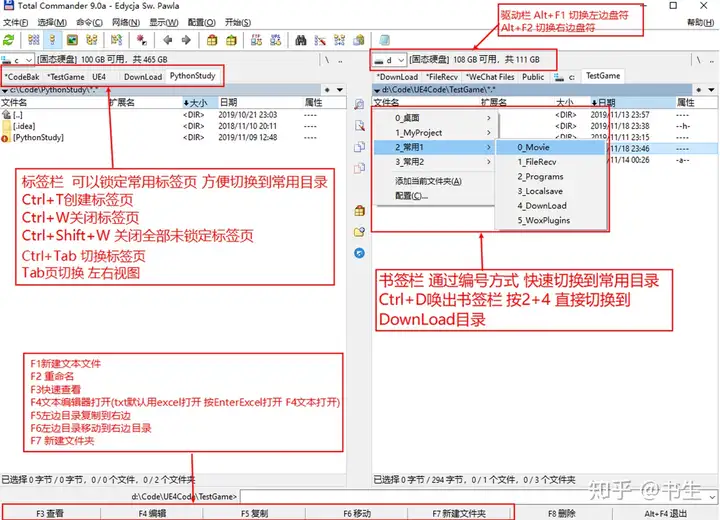Click the Edit document icon in middle bar

[x=359, y=125]
